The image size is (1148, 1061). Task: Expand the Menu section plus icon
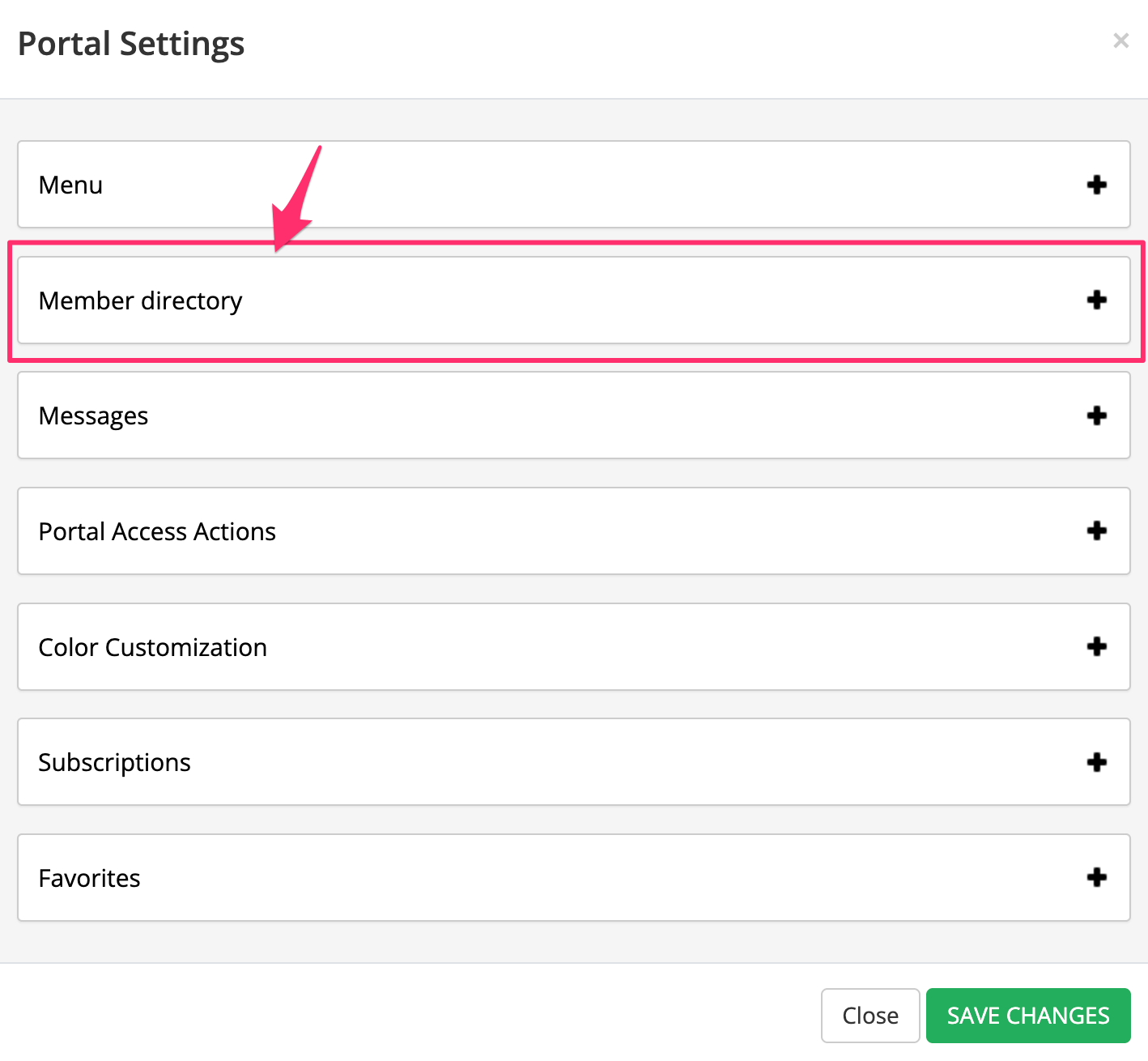[1097, 185]
